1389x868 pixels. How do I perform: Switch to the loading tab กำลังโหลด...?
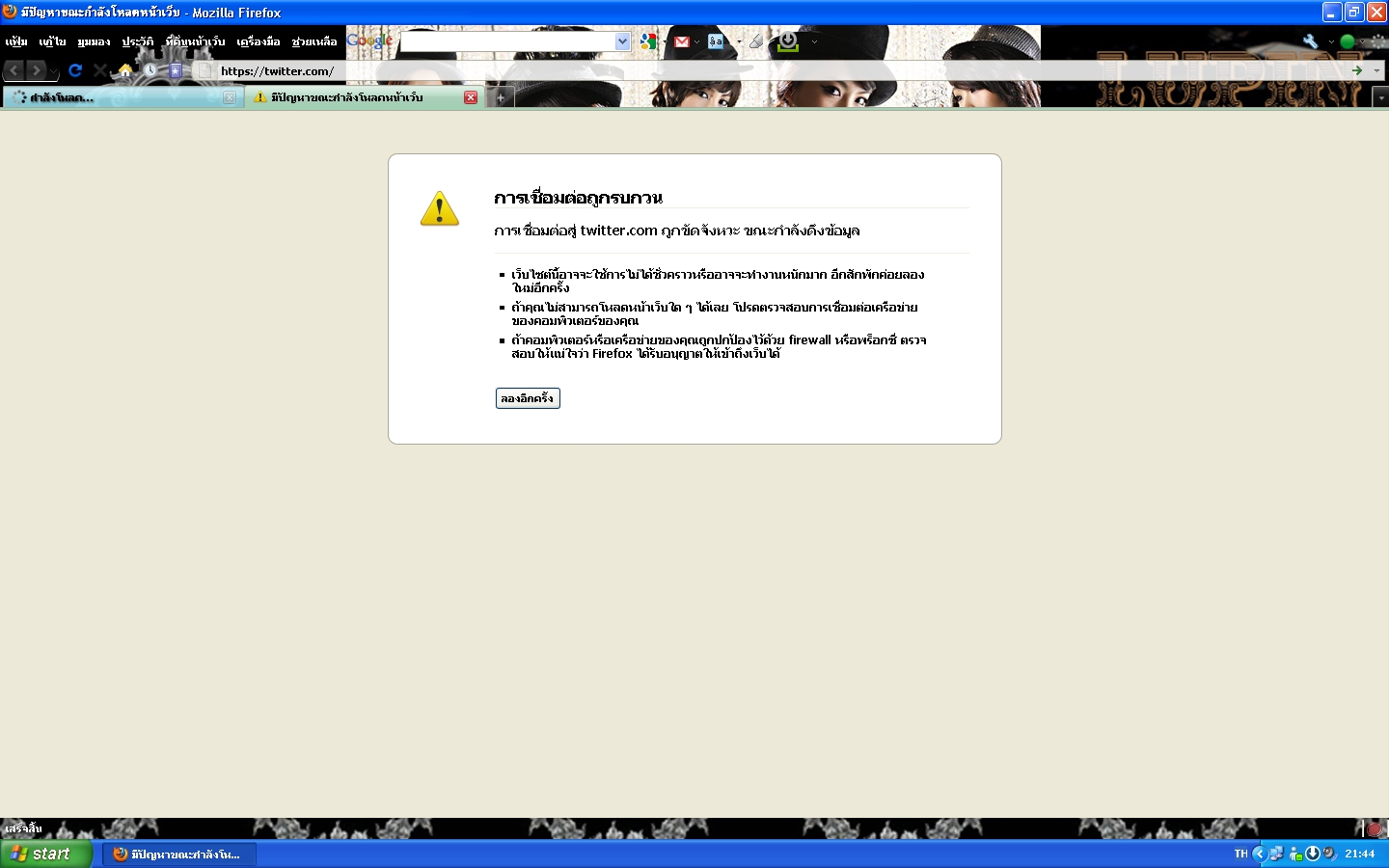click(122, 97)
